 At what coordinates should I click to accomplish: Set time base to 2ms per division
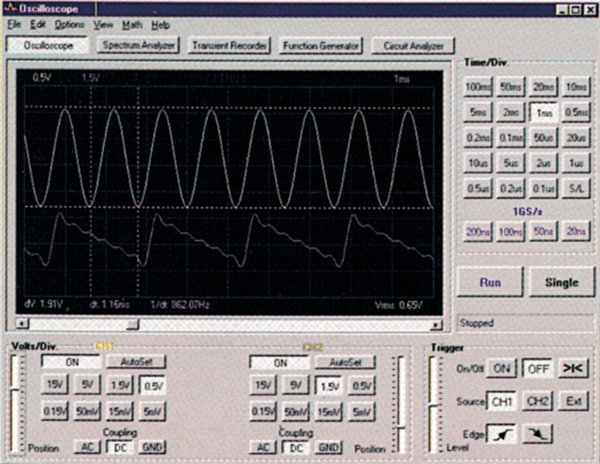click(x=511, y=113)
